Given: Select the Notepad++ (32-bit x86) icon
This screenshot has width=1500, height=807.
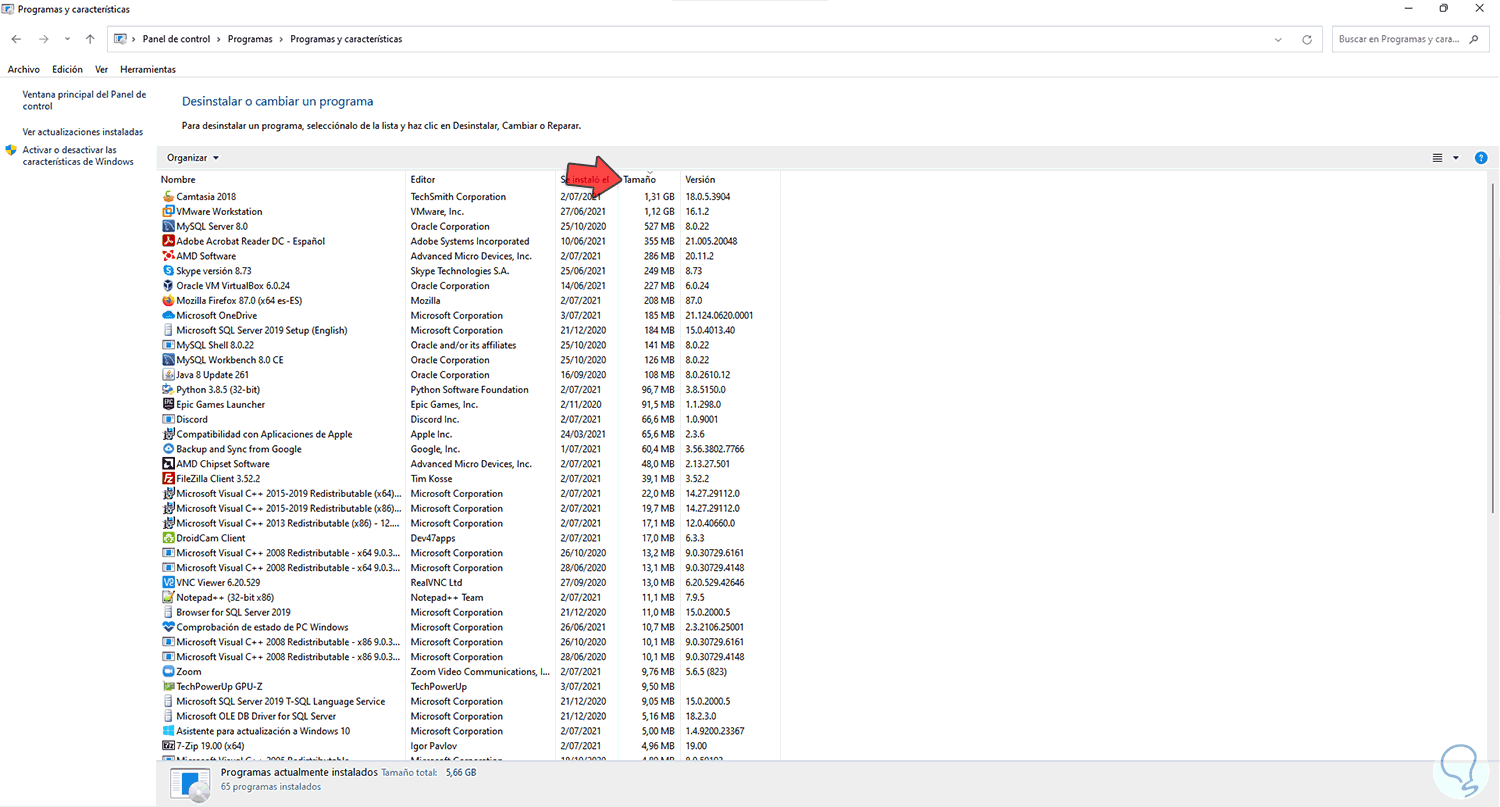Looking at the screenshot, I should (168, 598).
